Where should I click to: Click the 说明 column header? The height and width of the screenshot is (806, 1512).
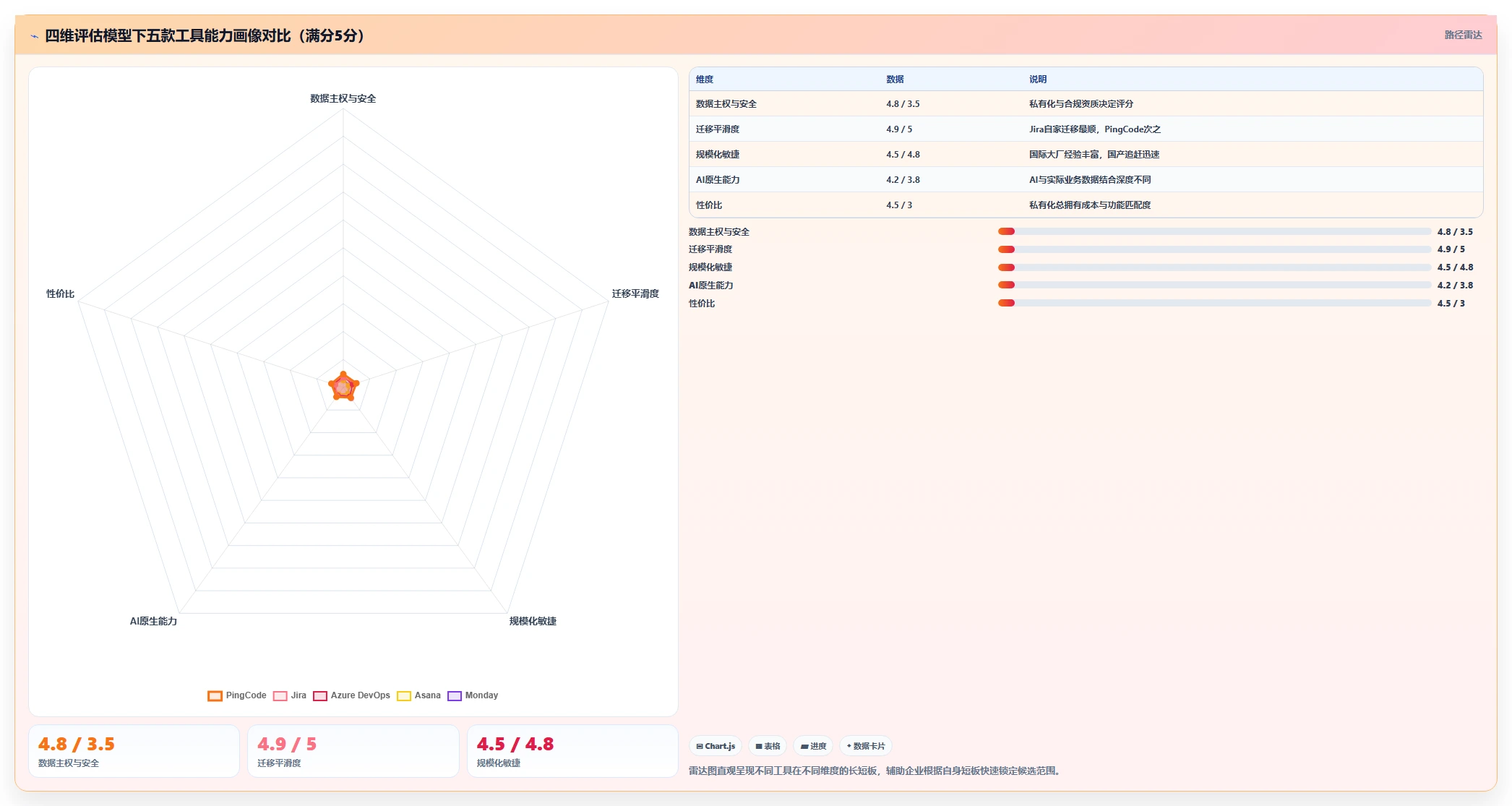pyautogui.click(x=1038, y=80)
